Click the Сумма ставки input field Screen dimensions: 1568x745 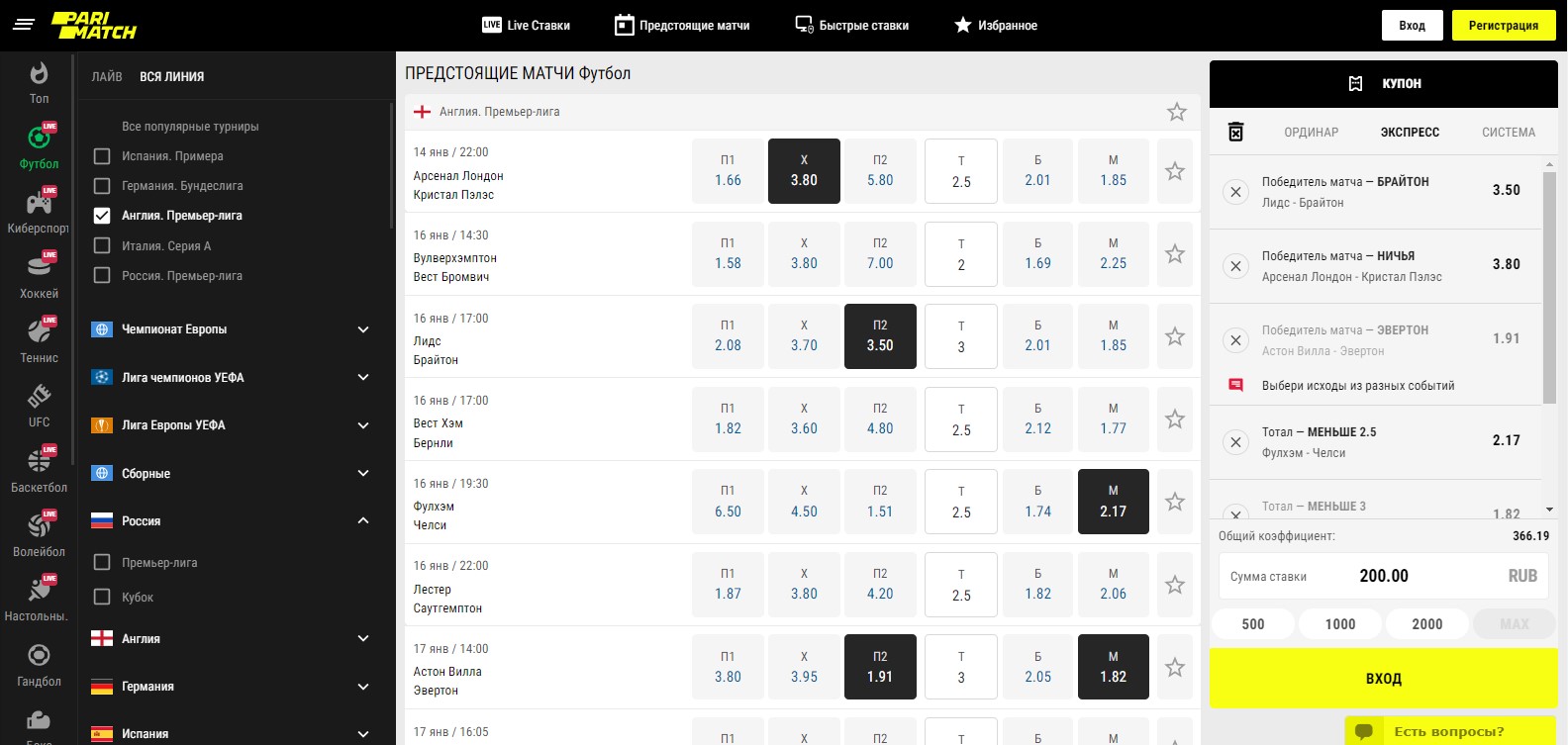[1384, 576]
